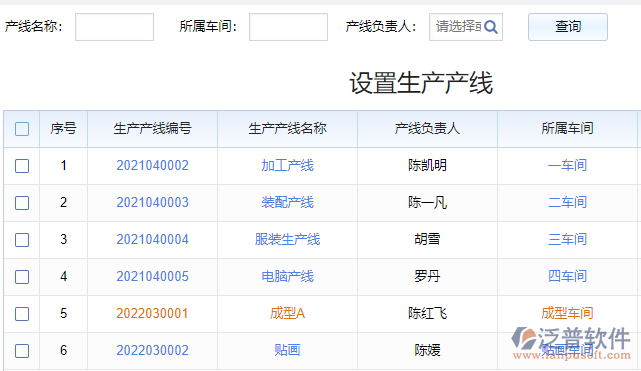Open production line number 2022030002

click(152, 350)
